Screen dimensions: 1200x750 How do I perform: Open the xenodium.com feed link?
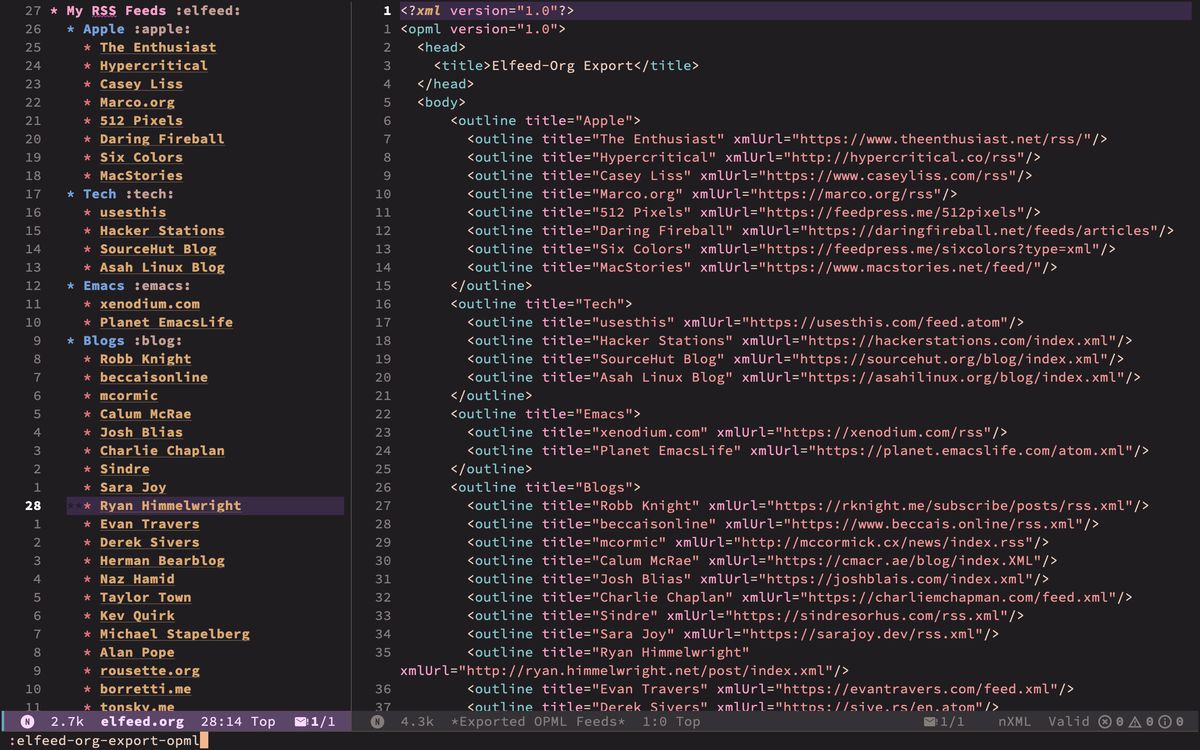click(150, 304)
